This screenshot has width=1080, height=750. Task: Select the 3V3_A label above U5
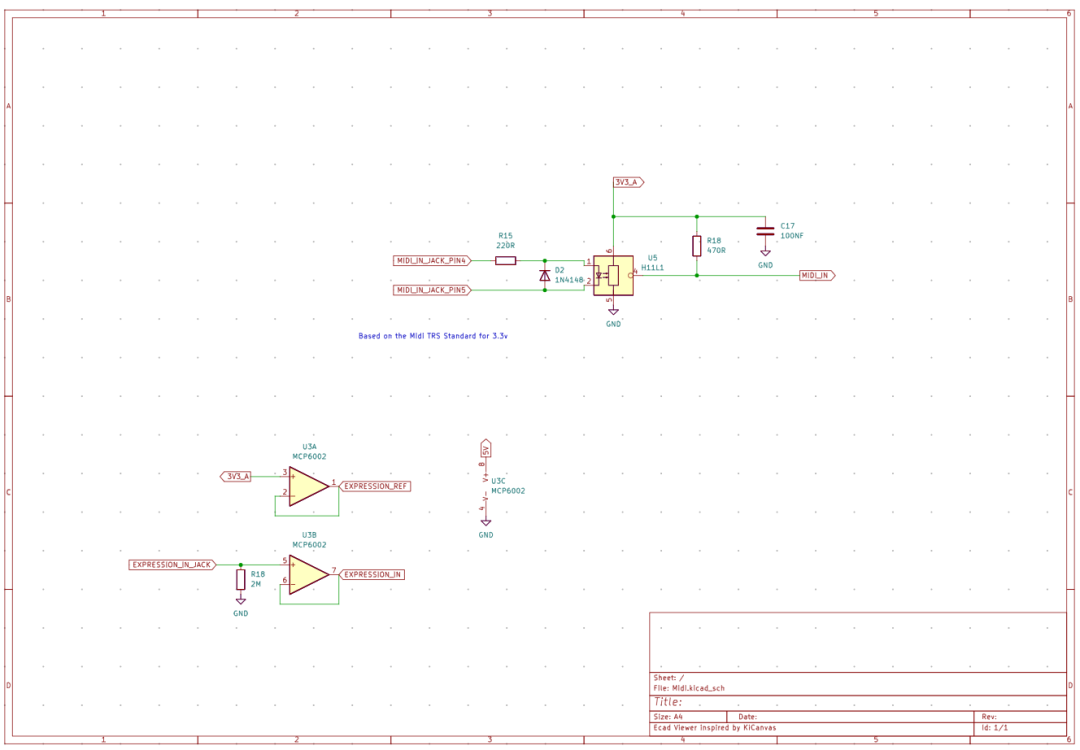(x=629, y=183)
